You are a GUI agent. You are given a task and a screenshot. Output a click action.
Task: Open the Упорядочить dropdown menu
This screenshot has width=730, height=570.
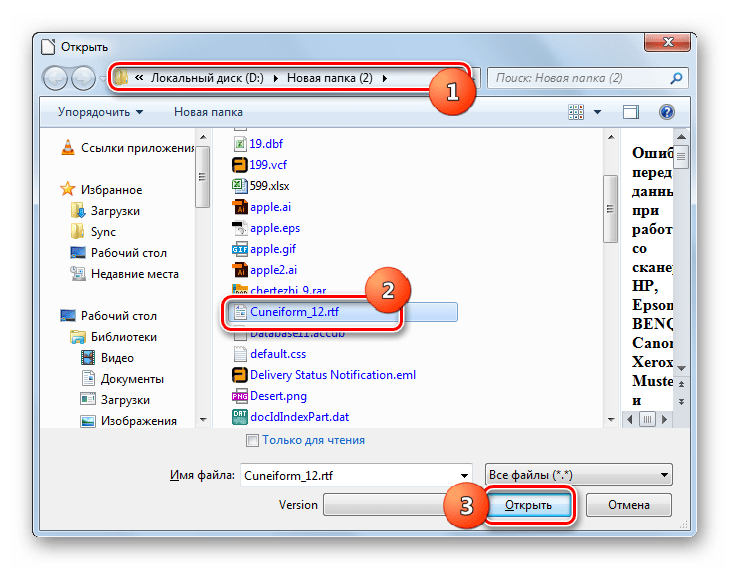[x=100, y=112]
